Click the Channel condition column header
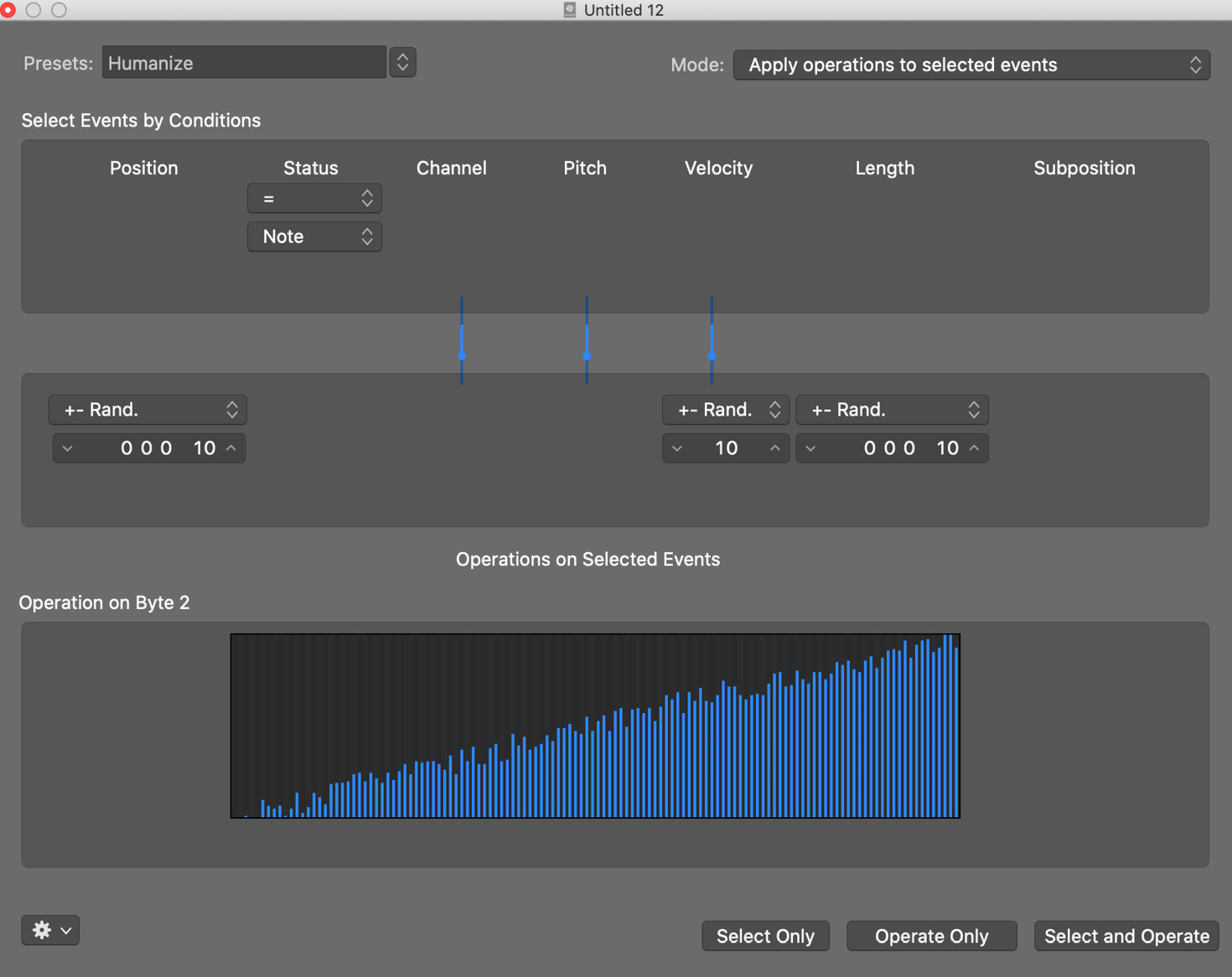 pyautogui.click(x=452, y=168)
